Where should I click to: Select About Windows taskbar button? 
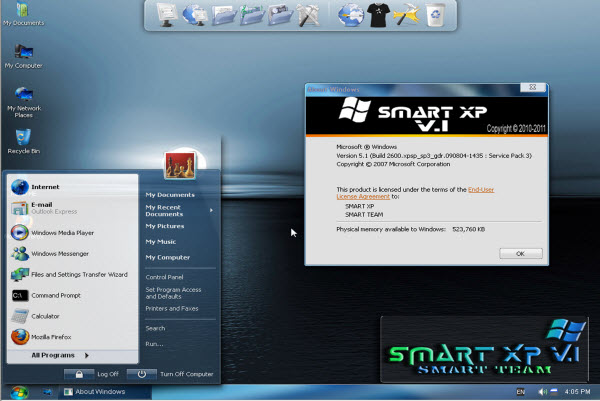tap(104, 392)
